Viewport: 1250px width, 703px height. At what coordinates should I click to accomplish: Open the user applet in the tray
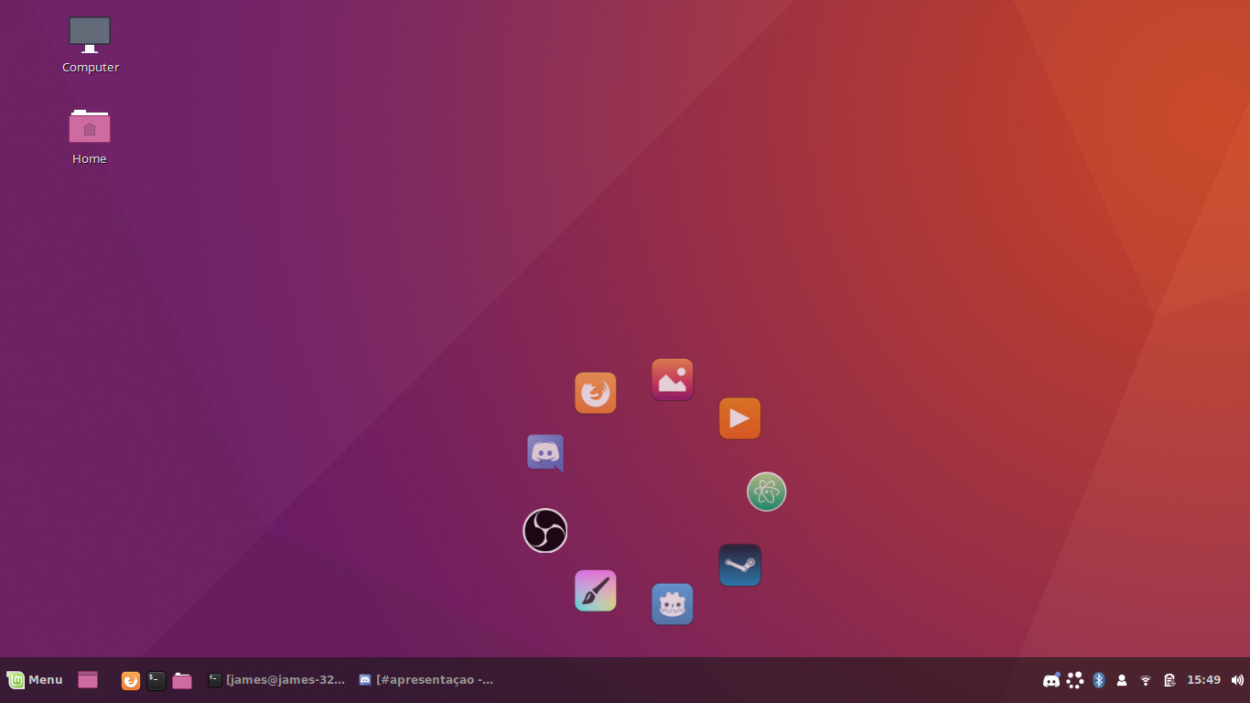[1122, 680]
